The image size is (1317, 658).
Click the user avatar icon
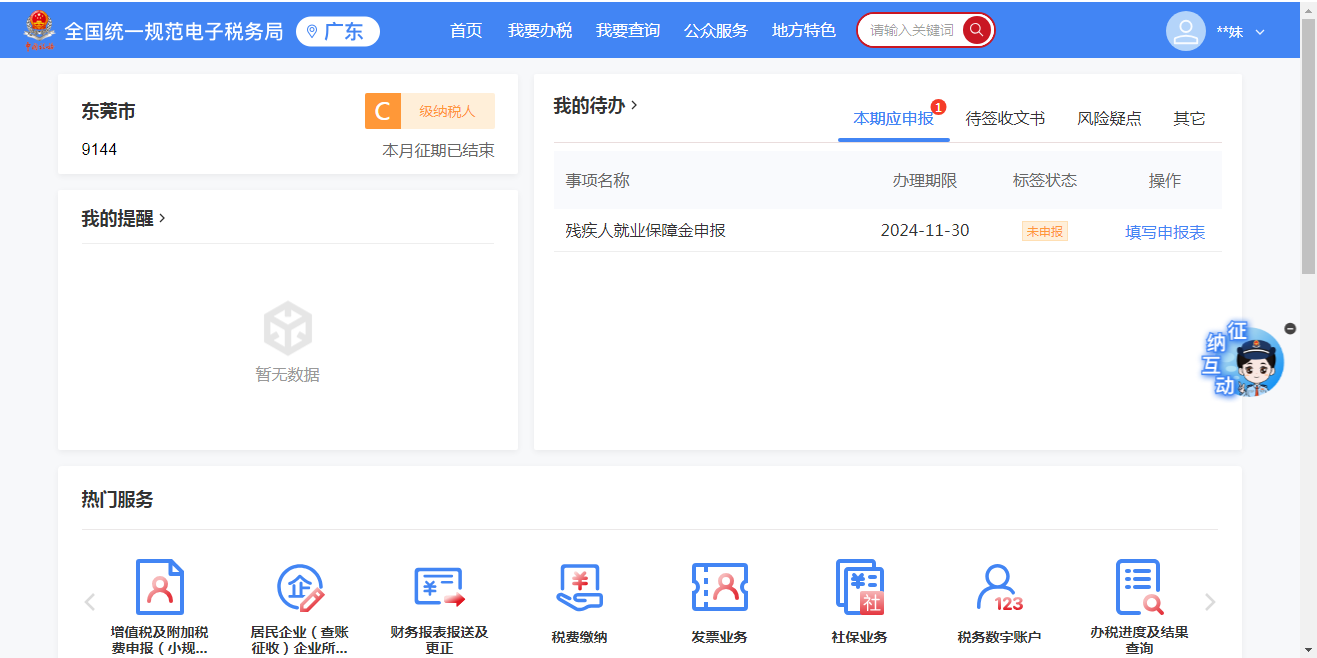pos(1186,31)
